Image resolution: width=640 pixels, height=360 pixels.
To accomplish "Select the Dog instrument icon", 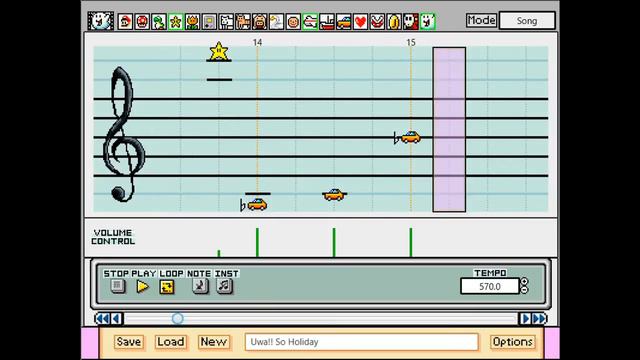I will pos(226,22).
